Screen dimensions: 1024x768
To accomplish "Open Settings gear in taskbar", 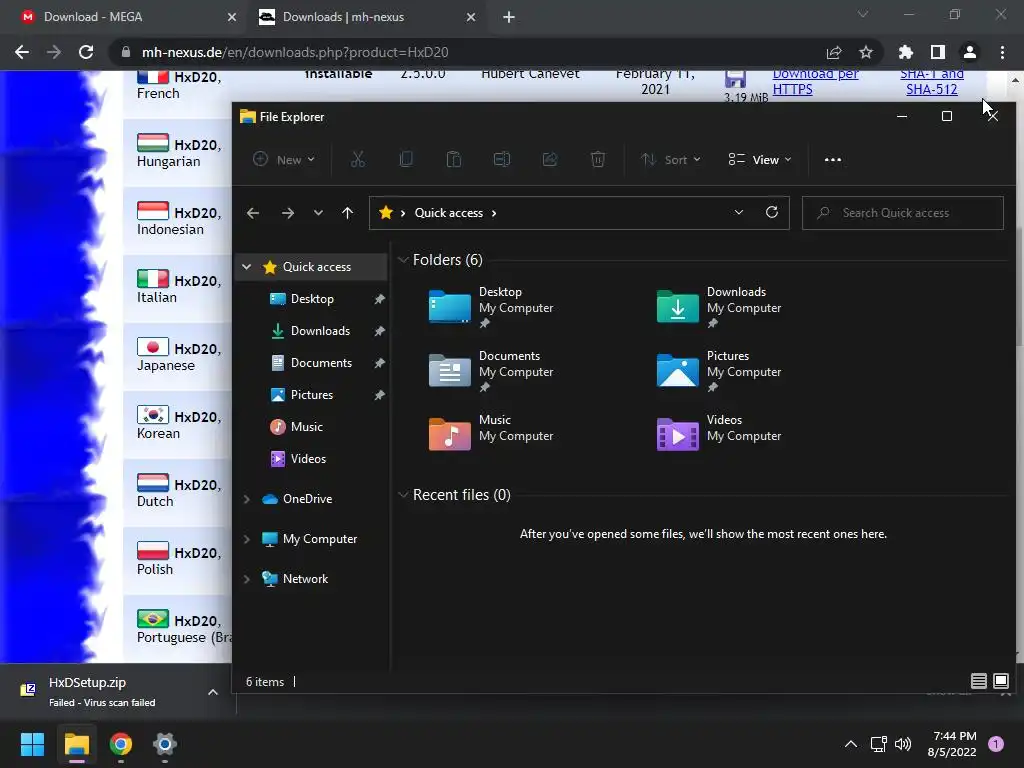I will click(165, 744).
